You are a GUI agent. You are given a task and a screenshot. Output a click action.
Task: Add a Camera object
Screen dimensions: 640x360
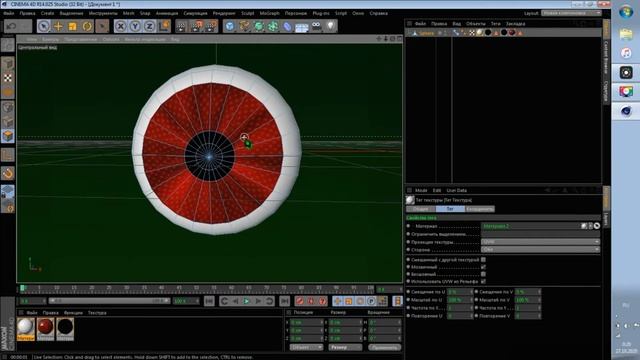coord(316,26)
